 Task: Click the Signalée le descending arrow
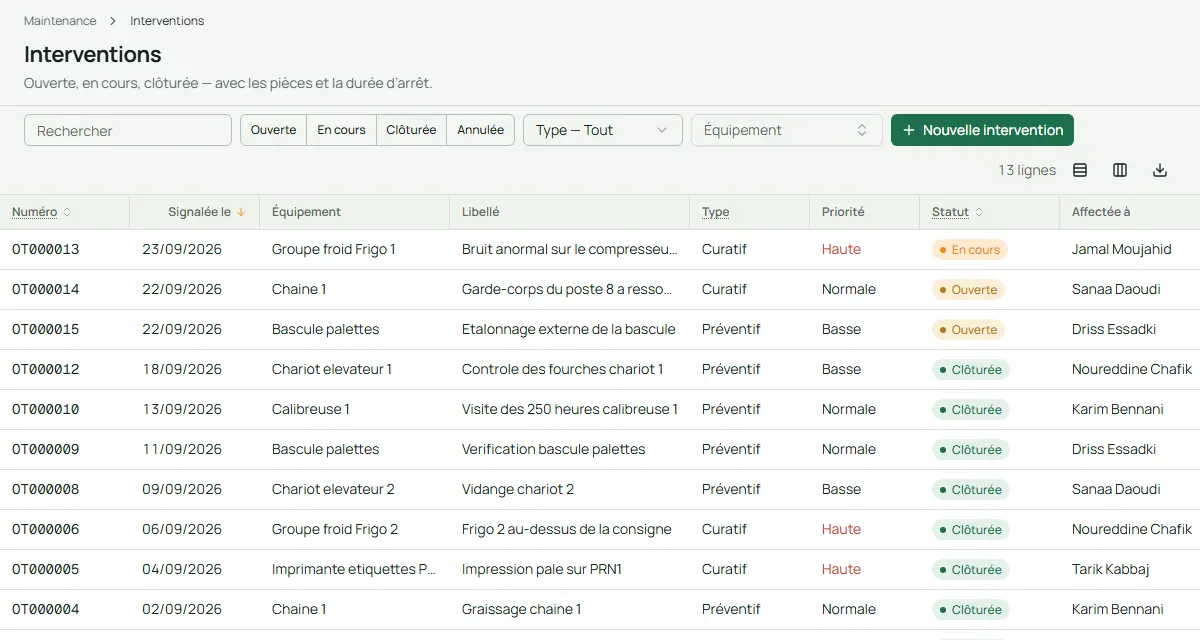241,212
